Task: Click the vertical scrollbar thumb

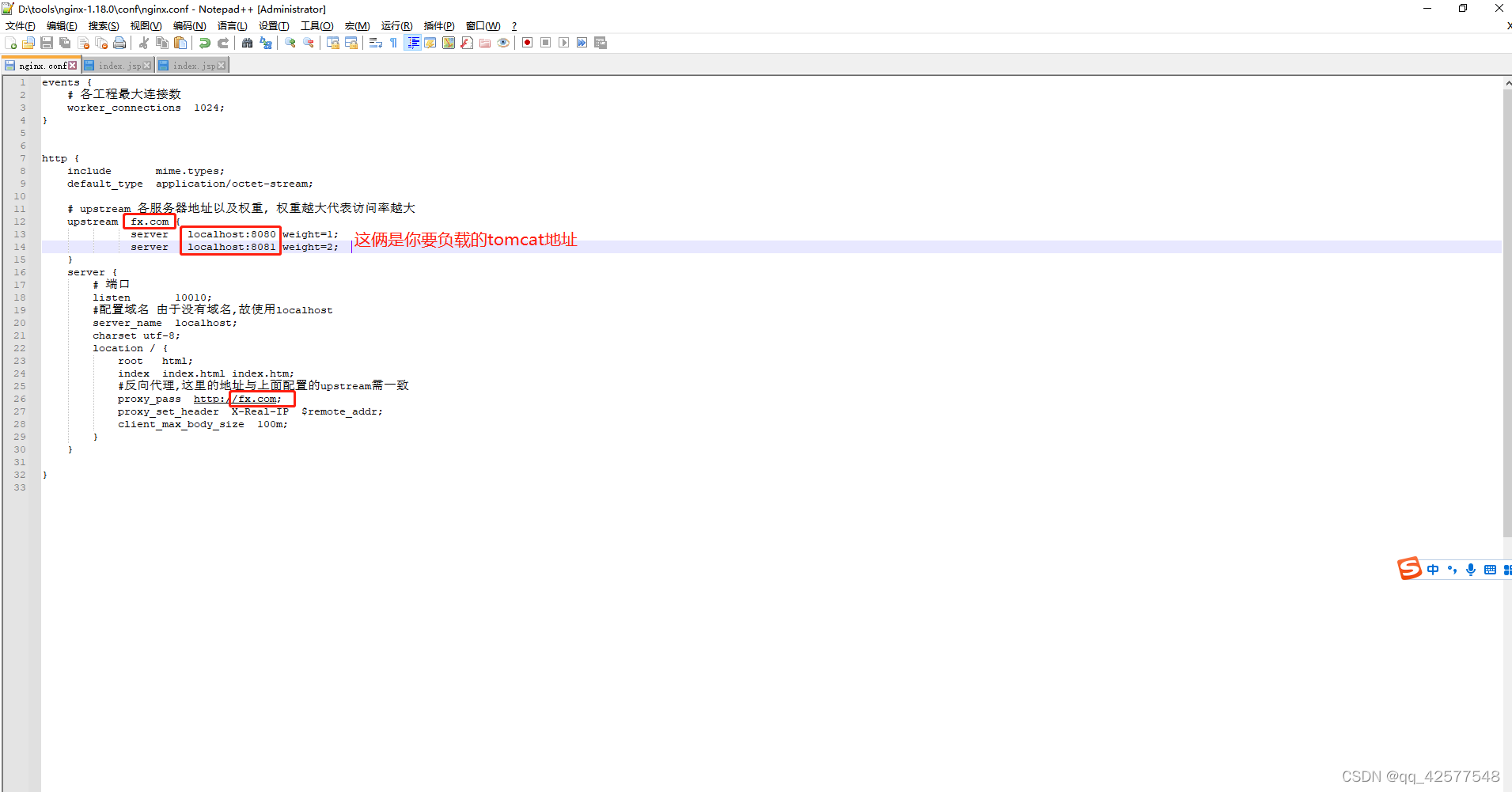Action: [1507, 313]
